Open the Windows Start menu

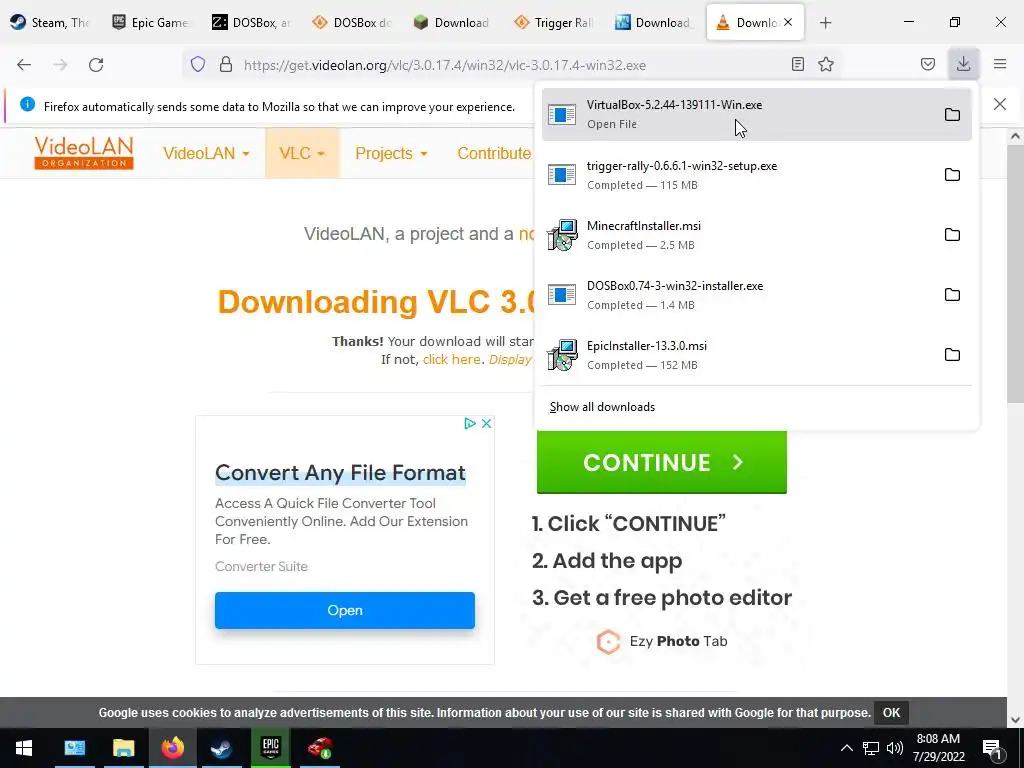[24, 748]
